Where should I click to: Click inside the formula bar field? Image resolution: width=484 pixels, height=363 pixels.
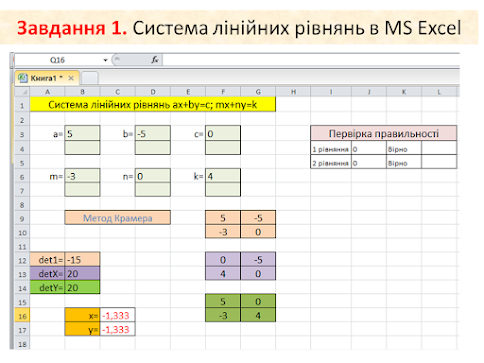(x=311, y=60)
